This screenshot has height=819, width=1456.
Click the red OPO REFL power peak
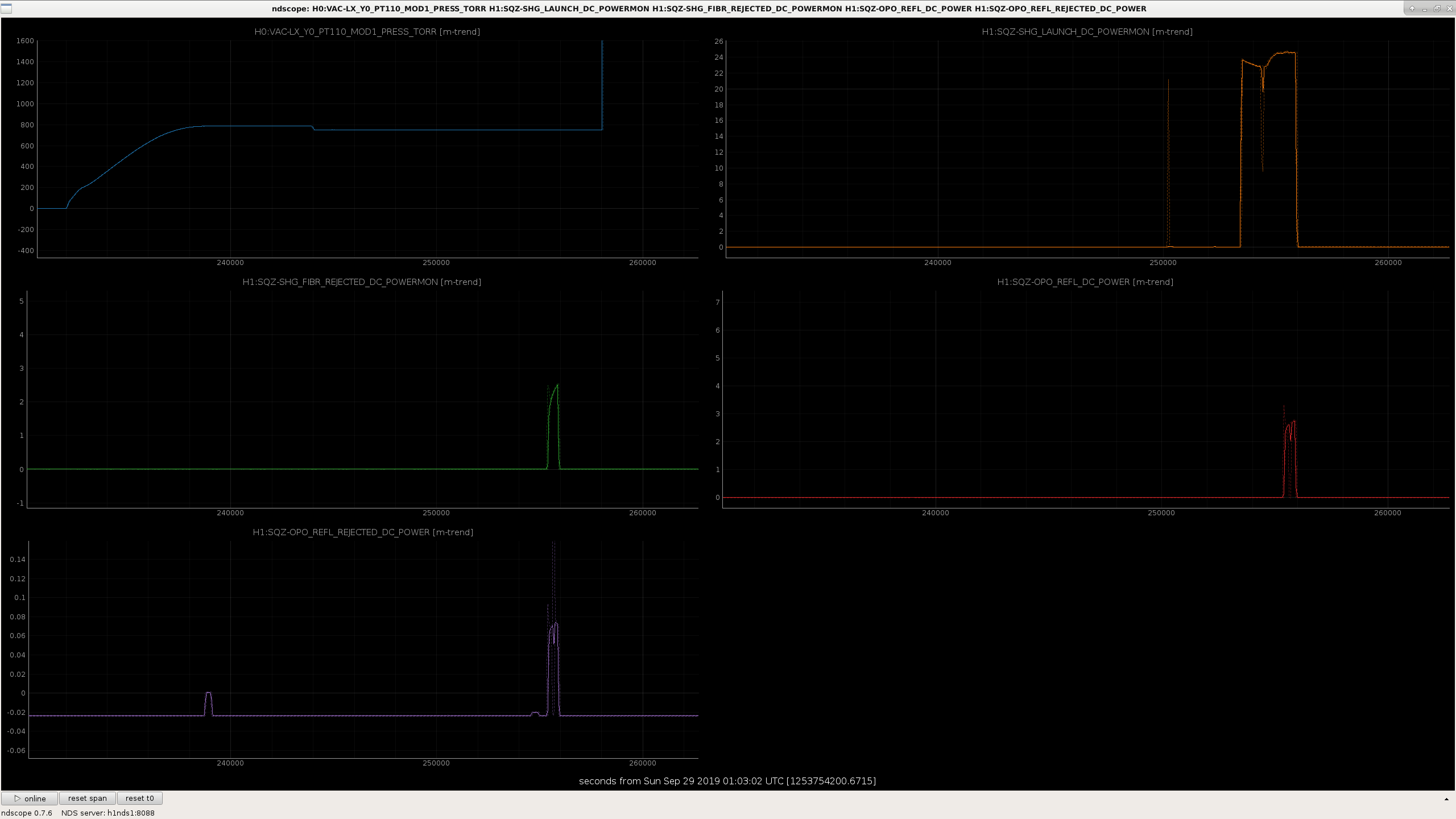click(x=1294, y=422)
